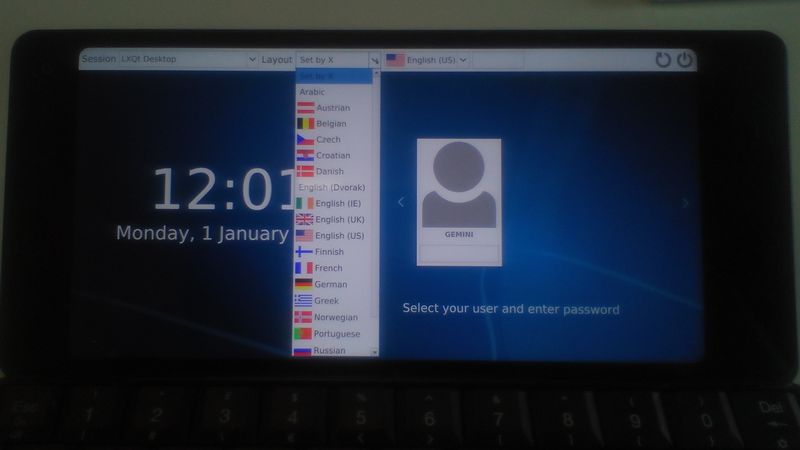
Task: Click the password field under GEMINI
Action: pyautogui.click(x=459, y=253)
